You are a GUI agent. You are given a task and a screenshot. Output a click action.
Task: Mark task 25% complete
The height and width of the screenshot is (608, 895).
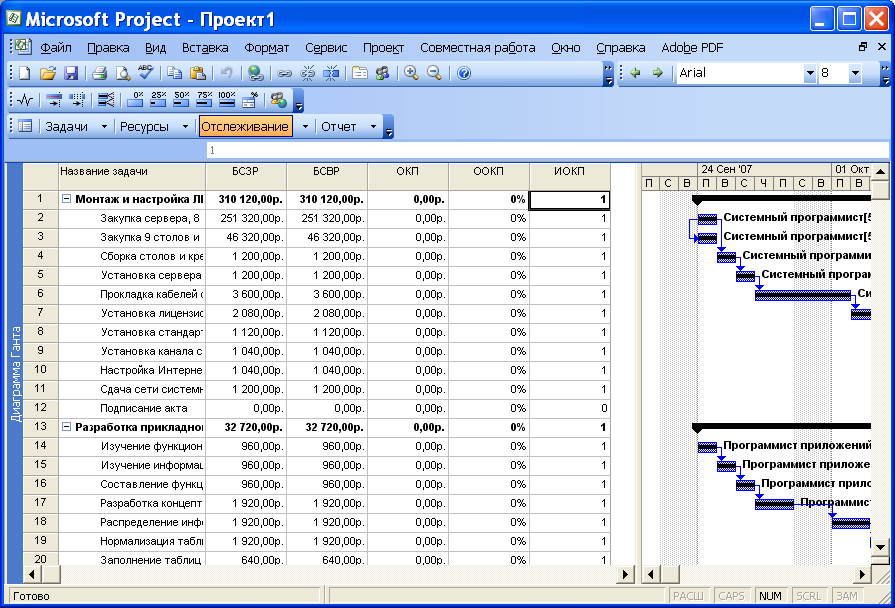point(158,100)
